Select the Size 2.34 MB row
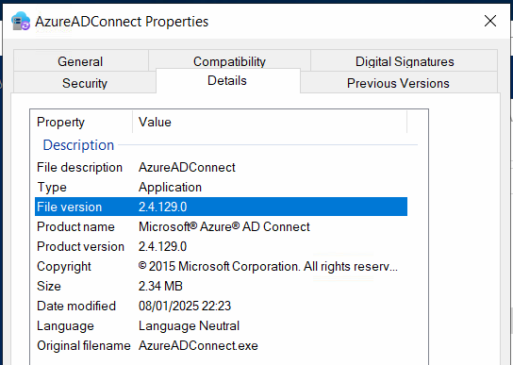This screenshot has height=365, width=513. [221, 286]
